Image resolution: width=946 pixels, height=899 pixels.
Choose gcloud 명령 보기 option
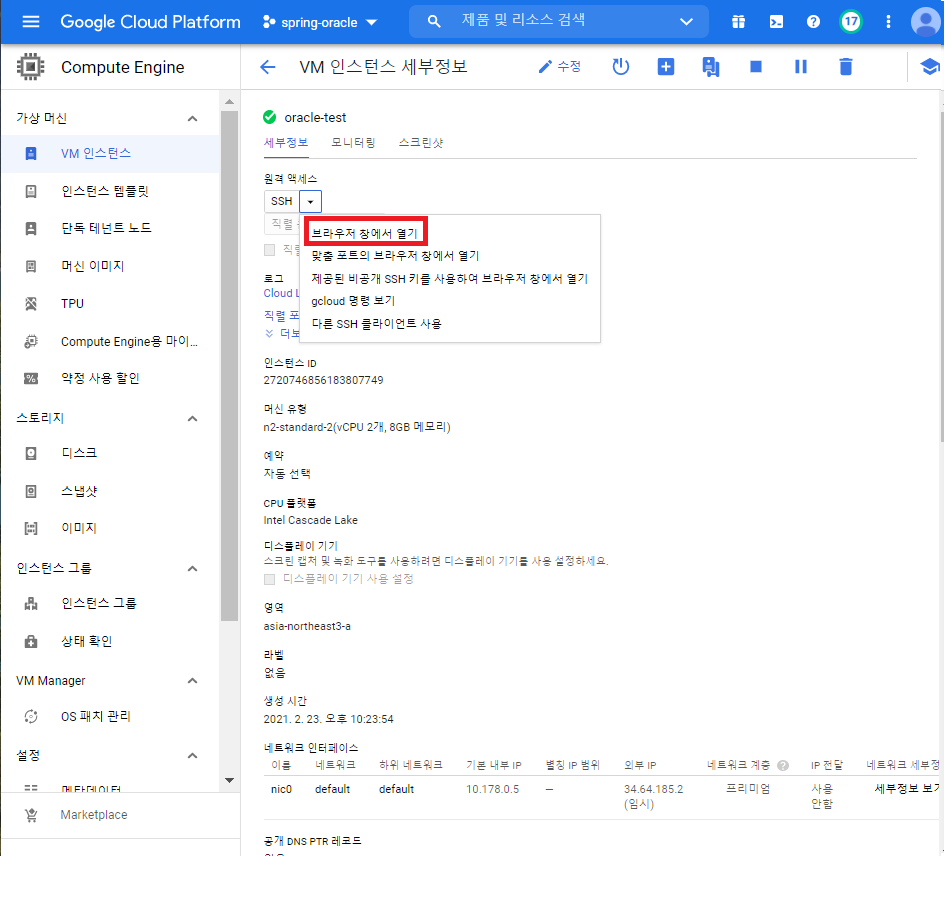pos(353,301)
